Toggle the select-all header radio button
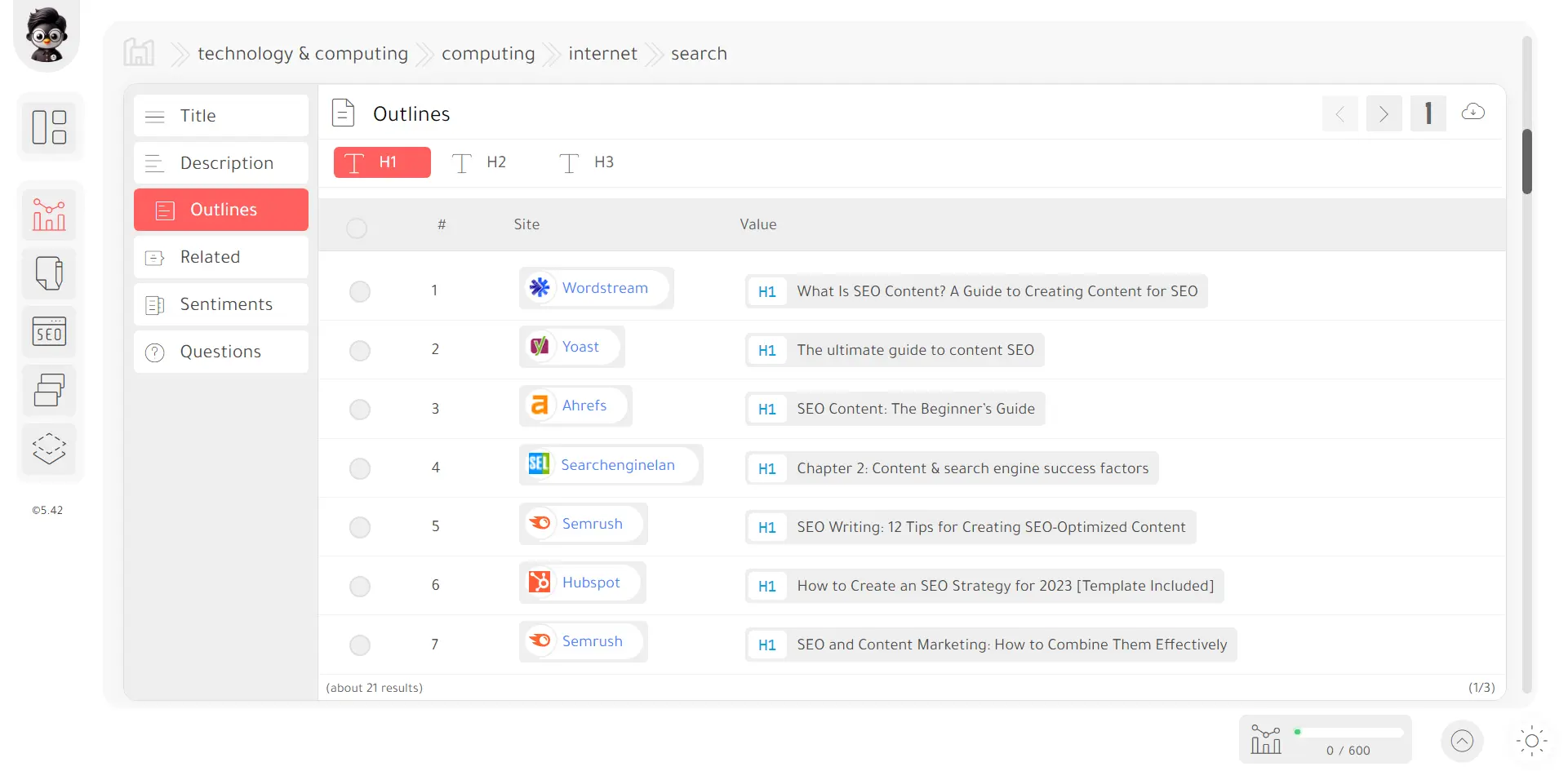The image size is (1568, 771). [x=357, y=228]
